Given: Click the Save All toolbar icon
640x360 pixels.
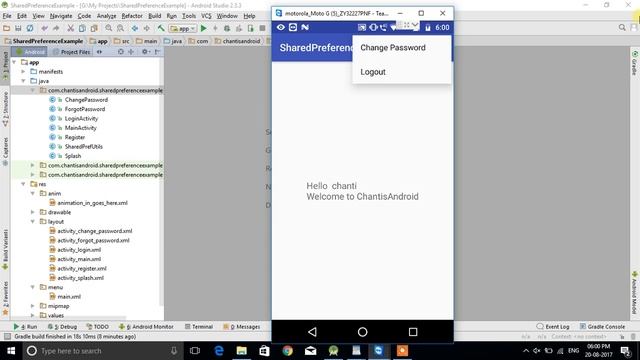Looking at the screenshot, I should (x=18, y=28).
